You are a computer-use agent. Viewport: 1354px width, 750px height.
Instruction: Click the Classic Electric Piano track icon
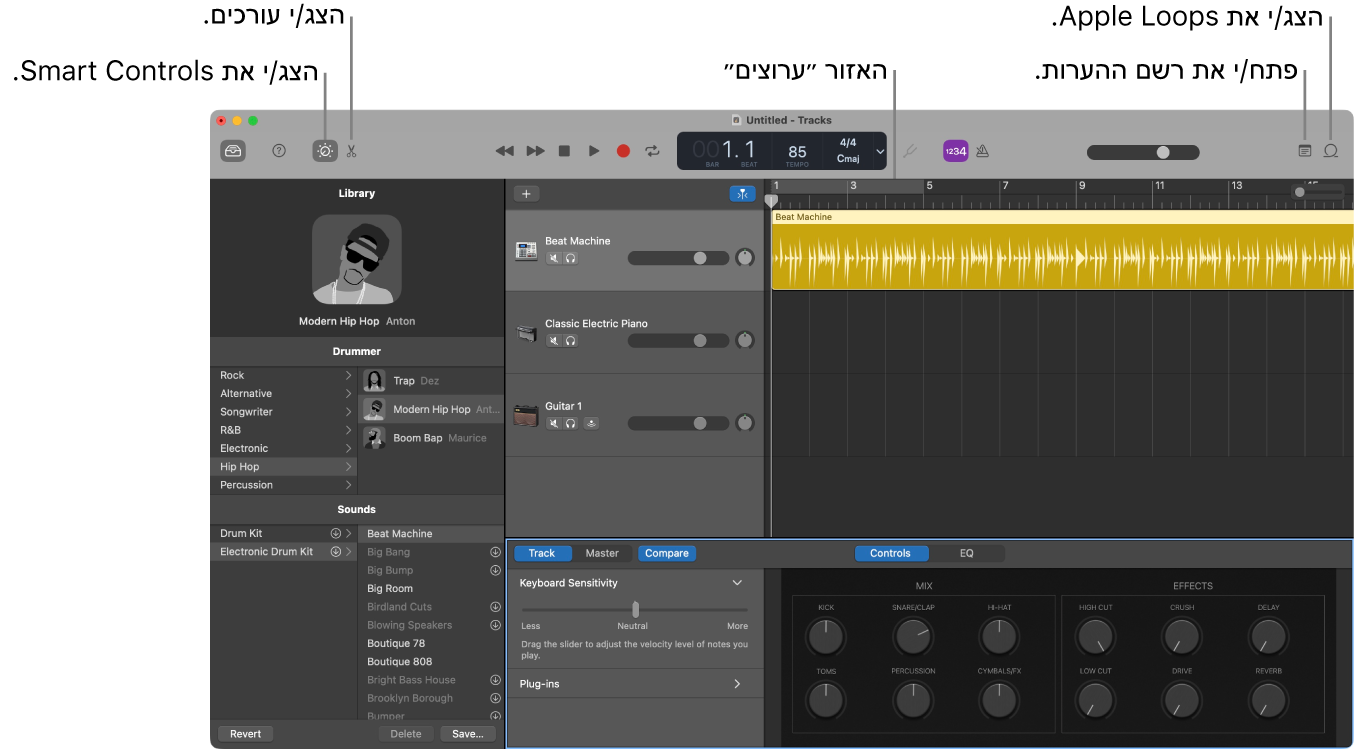pyautogui.click(x=526, y=333)
